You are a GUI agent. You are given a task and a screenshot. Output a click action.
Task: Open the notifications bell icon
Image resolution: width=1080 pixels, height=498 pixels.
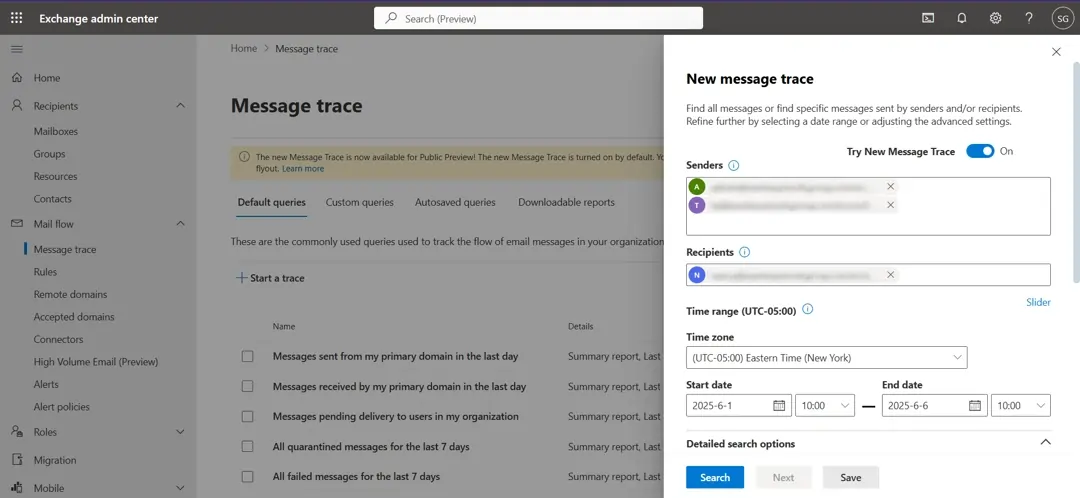tap(962, 19)
